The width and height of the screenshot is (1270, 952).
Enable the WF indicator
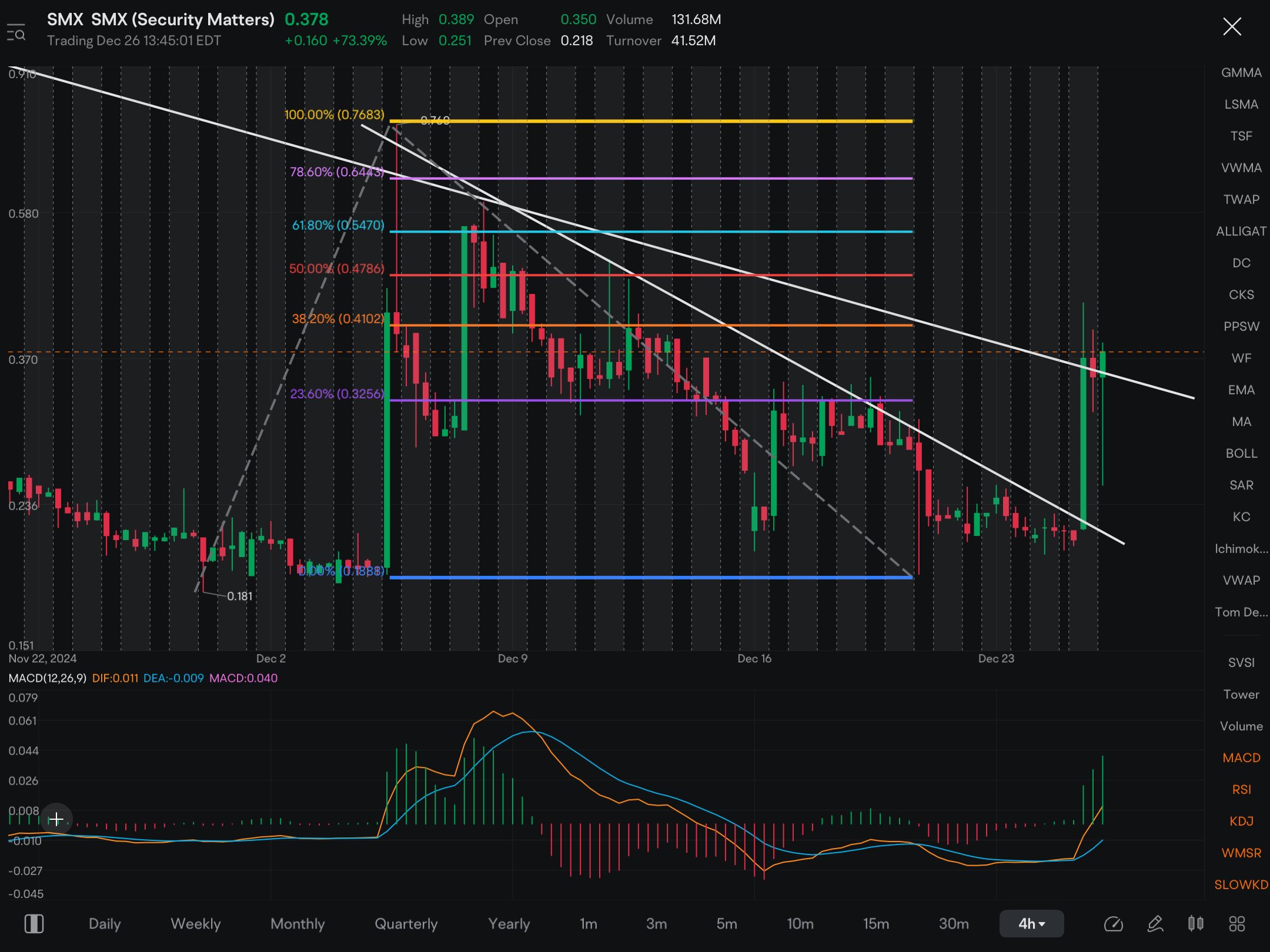[1241, 358]
